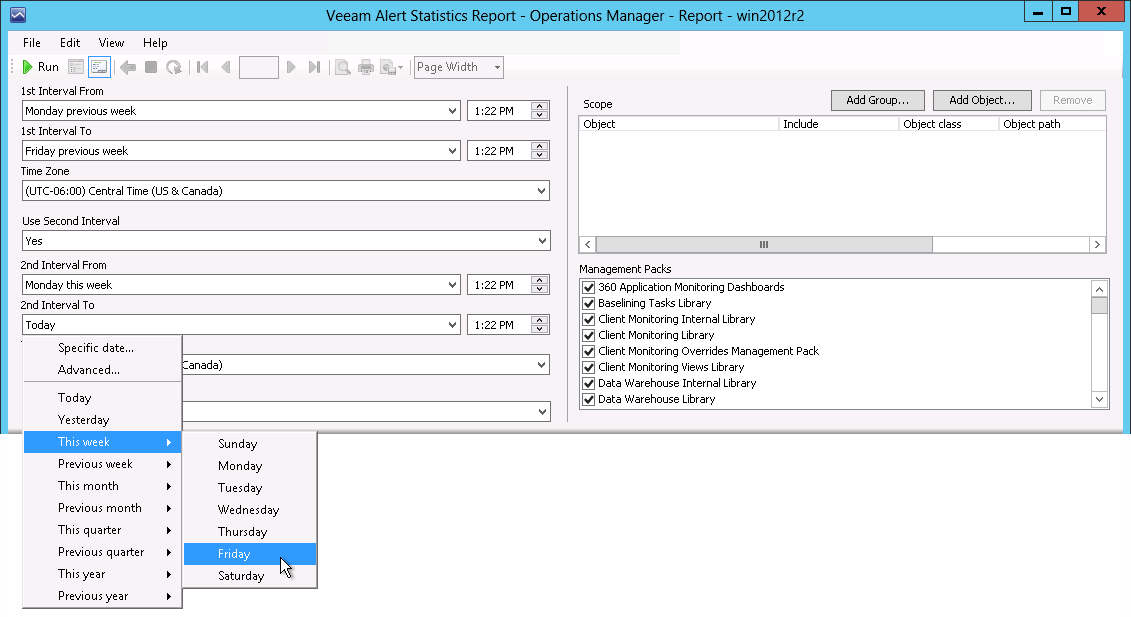Expand the 2nd Interval To date dropdown
The width and height of the screenshot is (1131, 617).
(452, 325)
